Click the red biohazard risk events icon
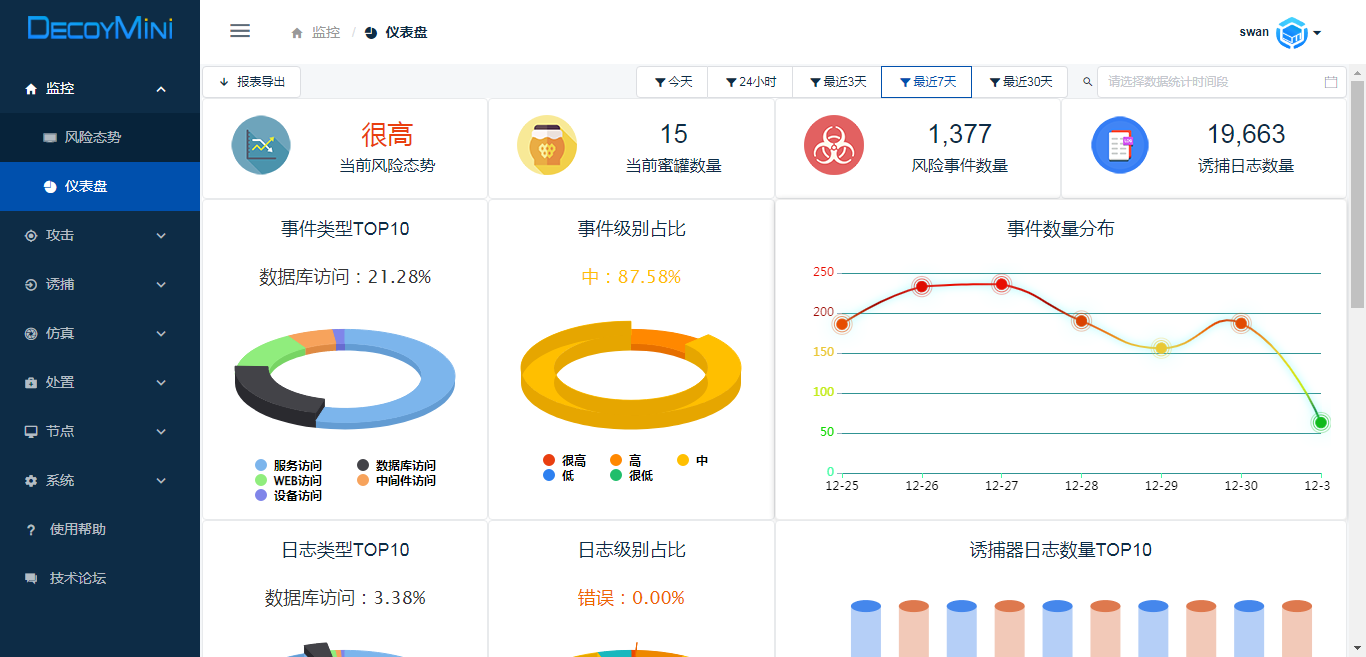Viewport: 1366px width, 657px height. click(x=834, y=146)
